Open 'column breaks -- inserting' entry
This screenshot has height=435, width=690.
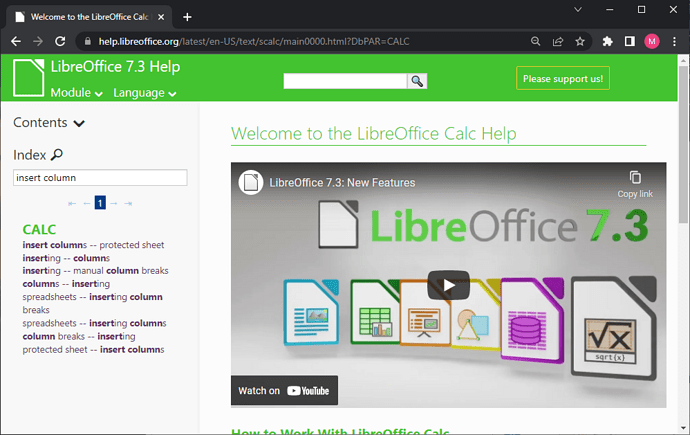[79, 336]
